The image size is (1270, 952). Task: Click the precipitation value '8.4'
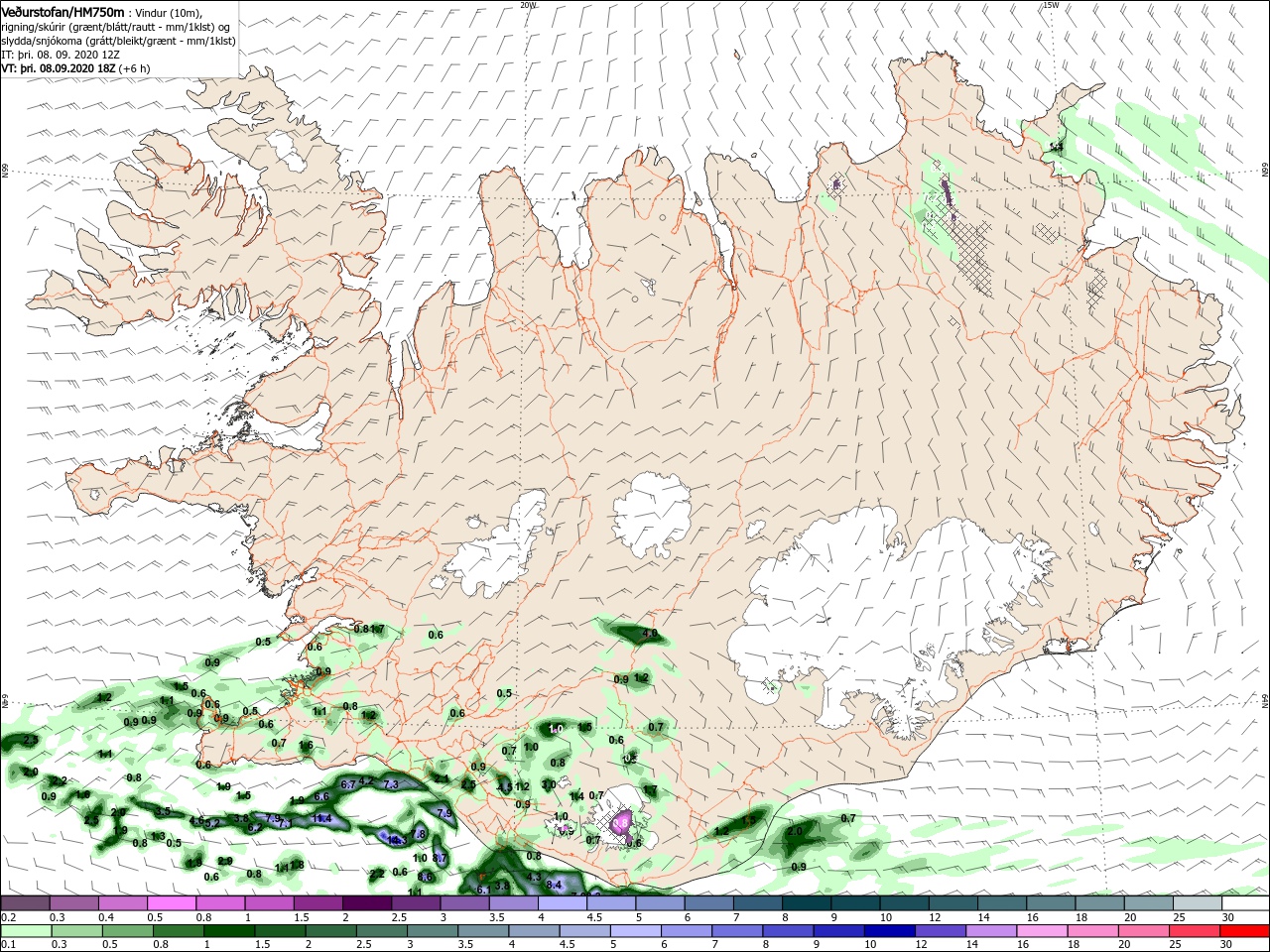pos(554,885)
